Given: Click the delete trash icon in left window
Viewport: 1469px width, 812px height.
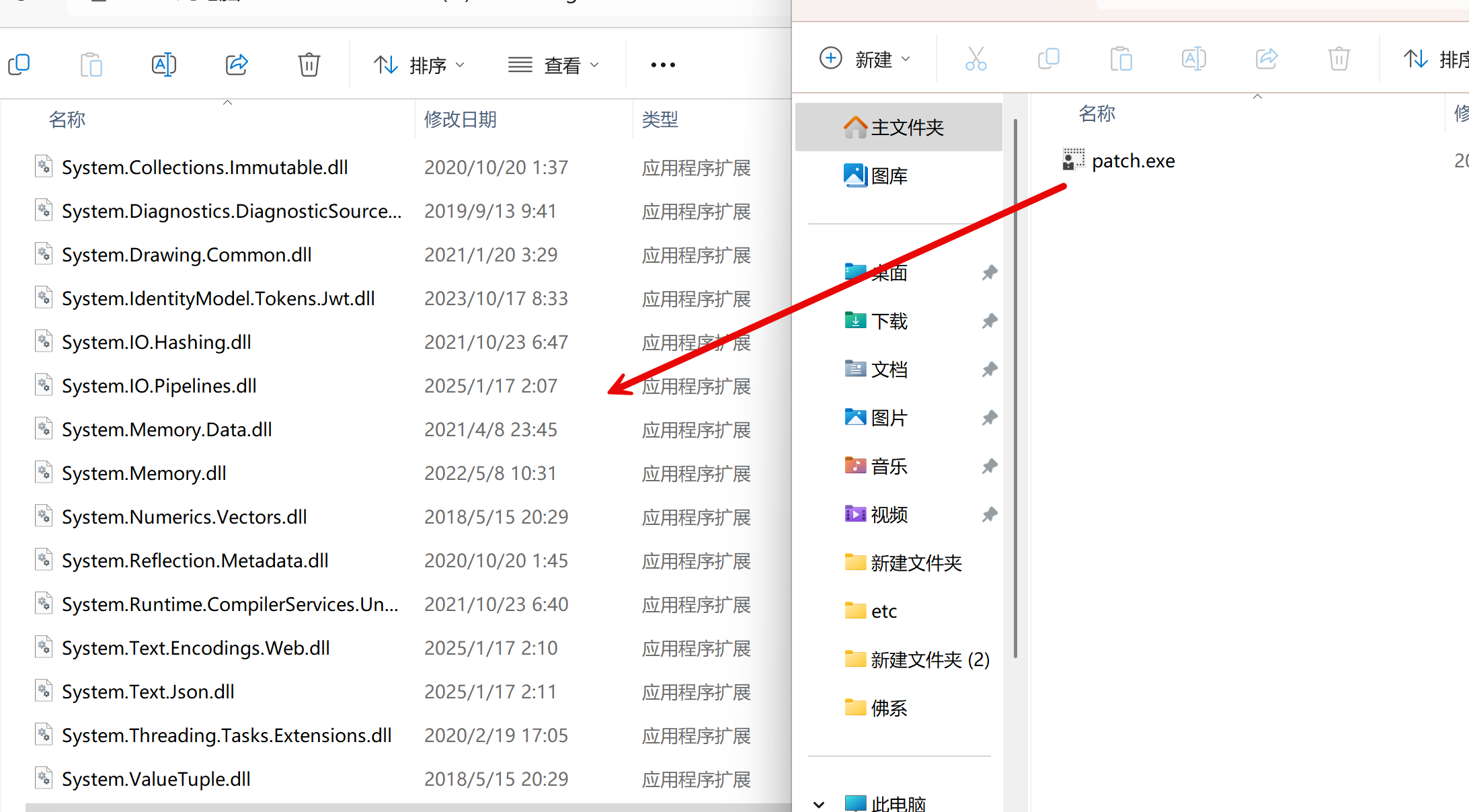Looking at the screenshot, I should tap(309, 65).
